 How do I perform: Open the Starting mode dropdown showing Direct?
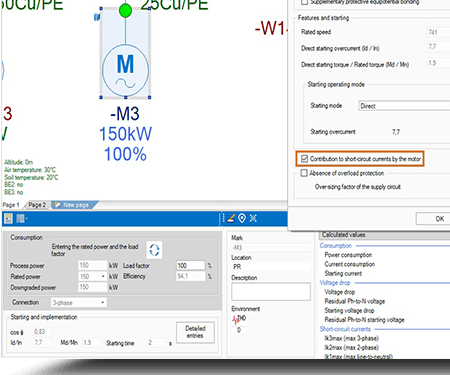pyautogui.click(x=404, y=106)
